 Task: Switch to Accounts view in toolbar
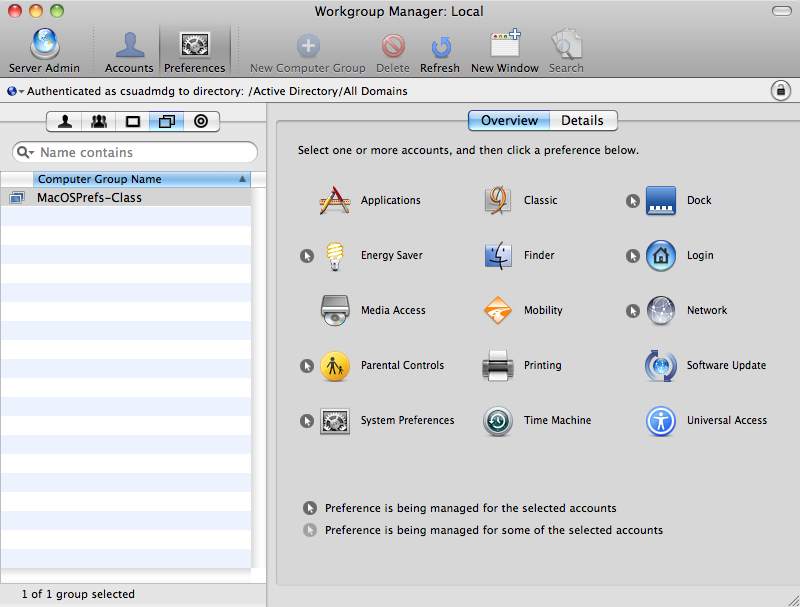coord(129,50)
